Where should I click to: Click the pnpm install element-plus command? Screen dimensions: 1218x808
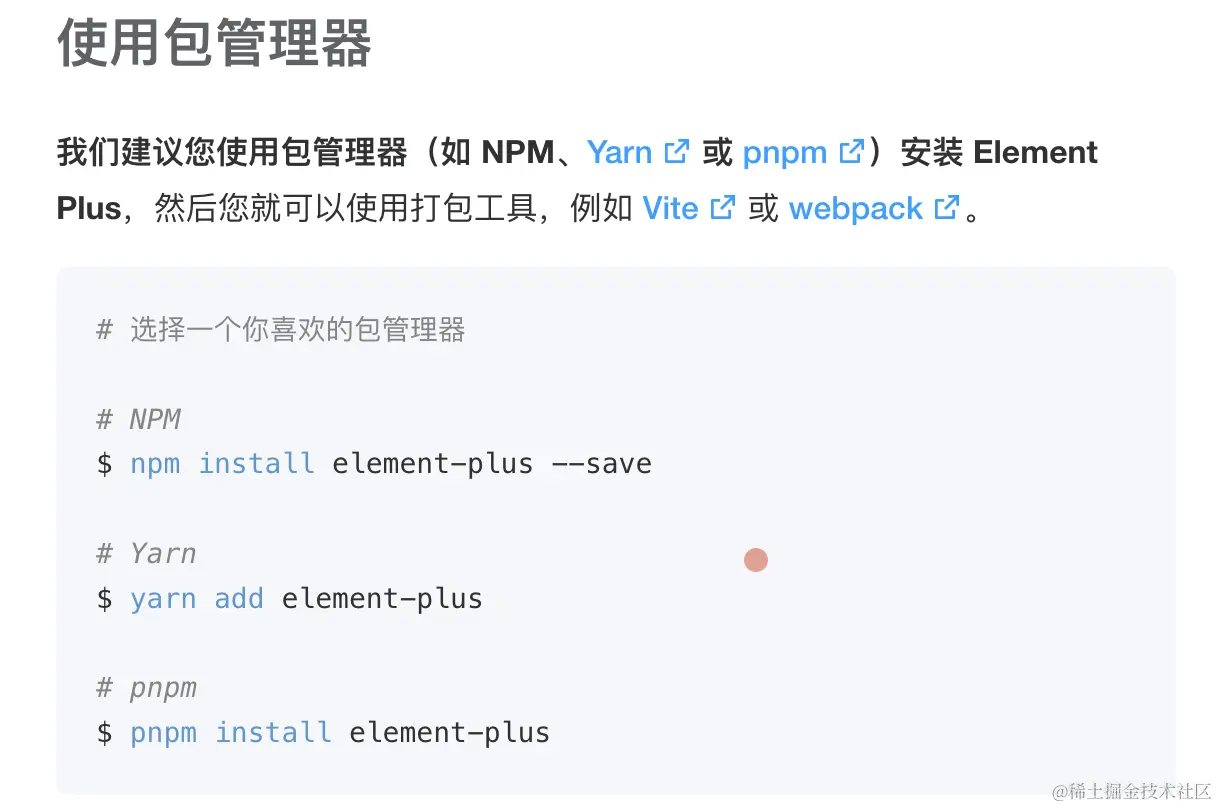pos(323,733)
